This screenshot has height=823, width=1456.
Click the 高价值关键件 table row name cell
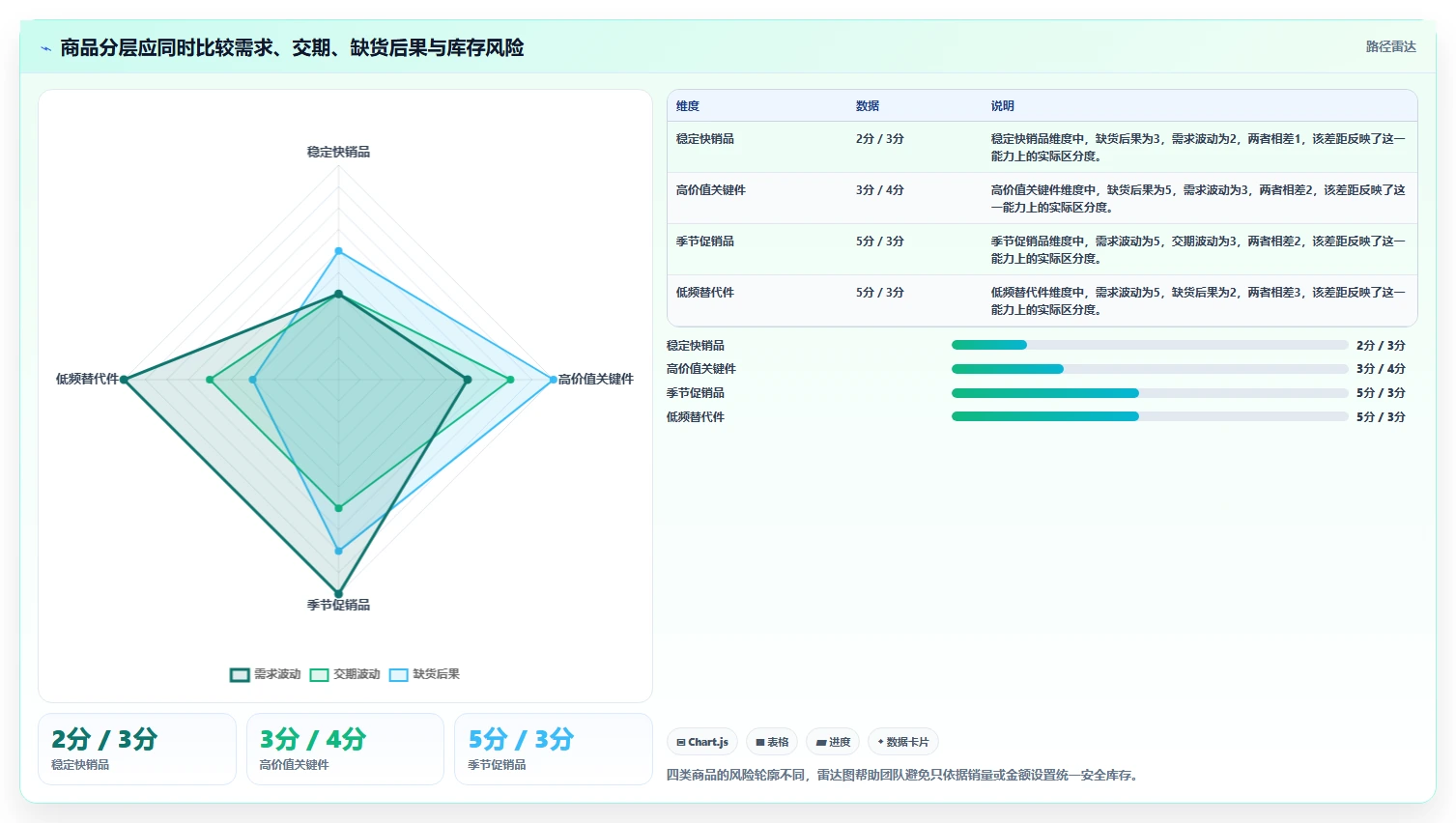click(711, 190)
